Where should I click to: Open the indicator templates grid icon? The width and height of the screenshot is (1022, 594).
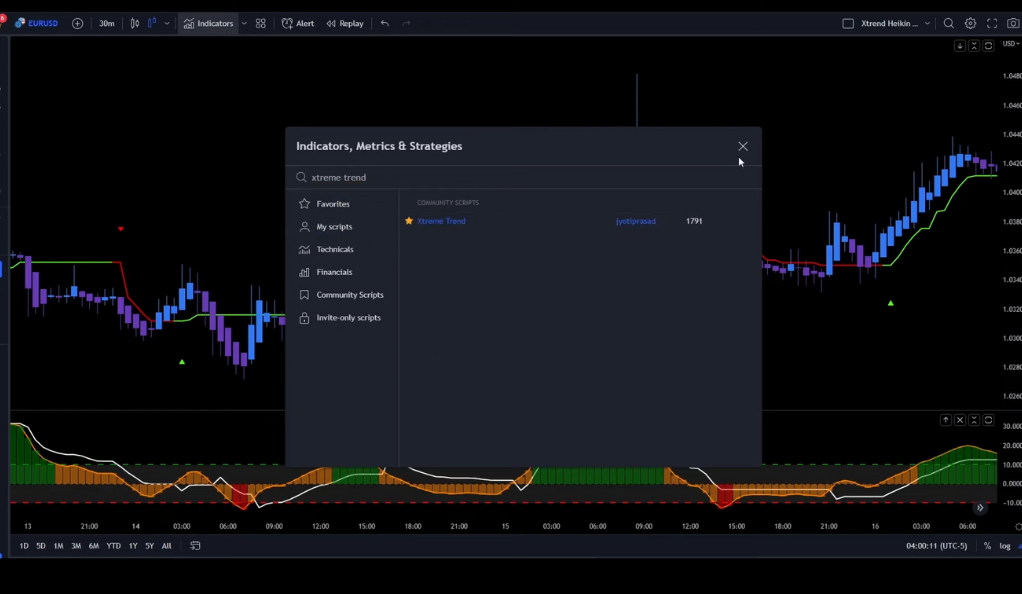click(x=261, y=23)
